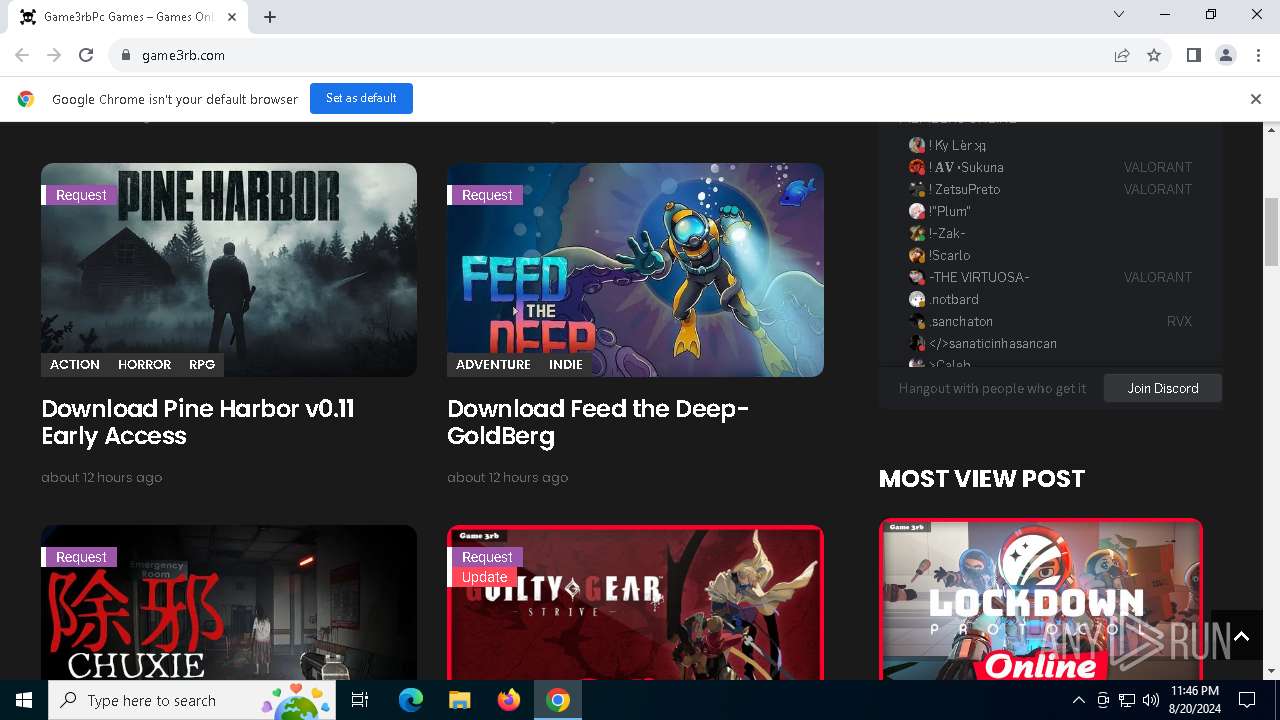Click the Request tag on Pine Harbor
The height and width of the screenshot is (720, 1280).
click(x=79, y=195)
